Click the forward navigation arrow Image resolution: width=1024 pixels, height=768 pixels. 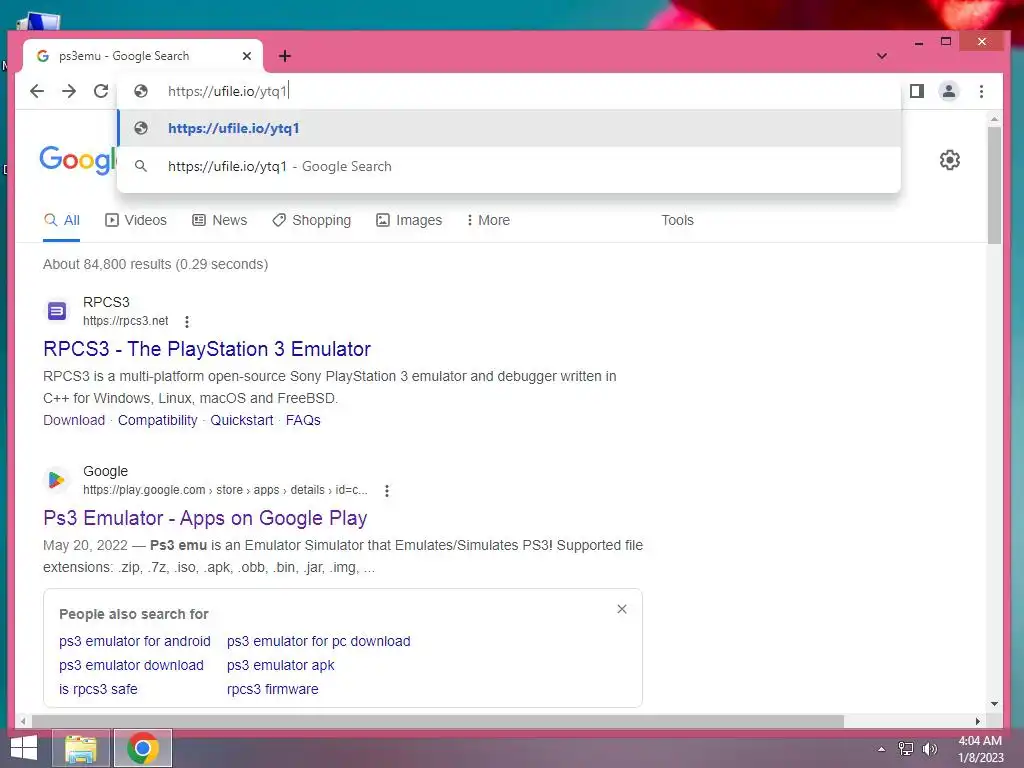click(x=69, y=91)
